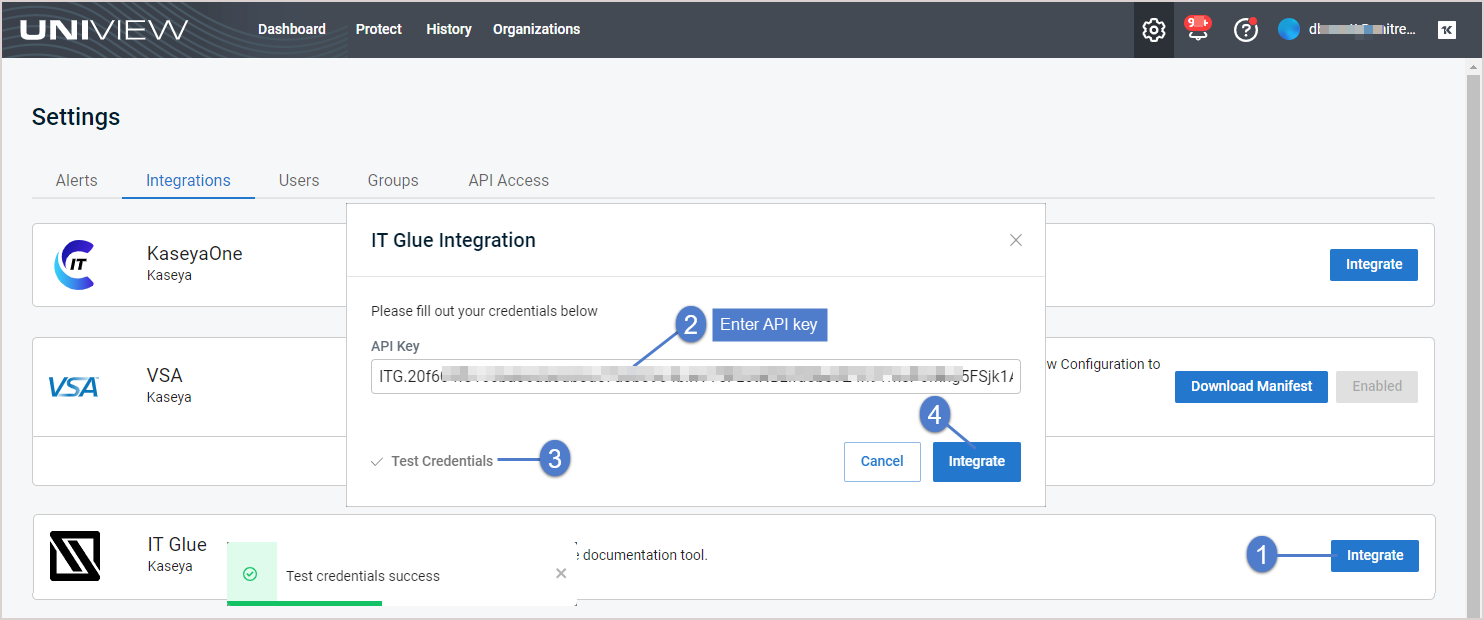1484x620 pixels.
Task: Click the KaseyaOne integration name
Action: 195,254
